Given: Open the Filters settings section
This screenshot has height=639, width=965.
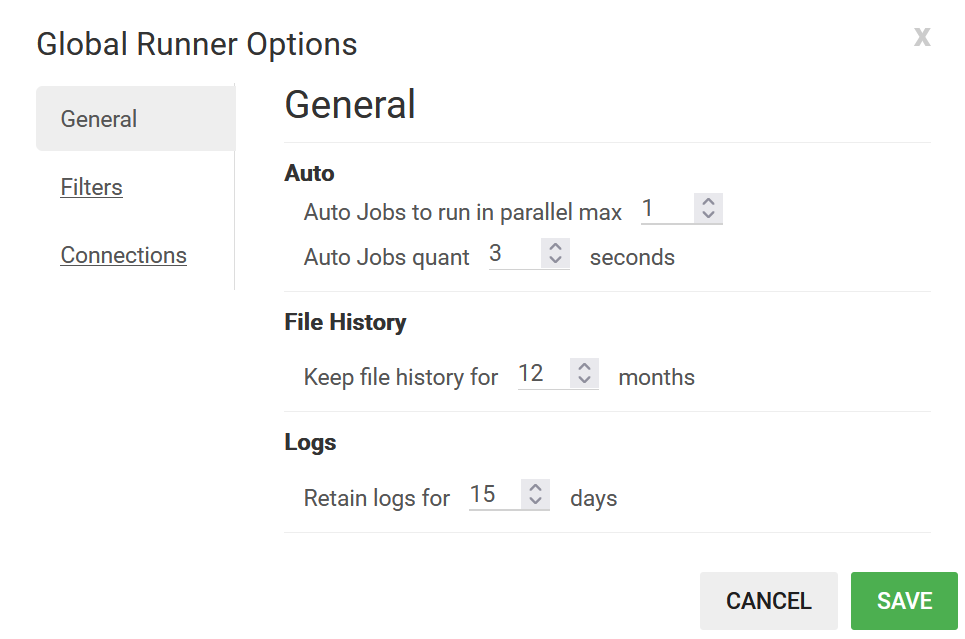Looking at the screenshot, I should coord(91,187).
